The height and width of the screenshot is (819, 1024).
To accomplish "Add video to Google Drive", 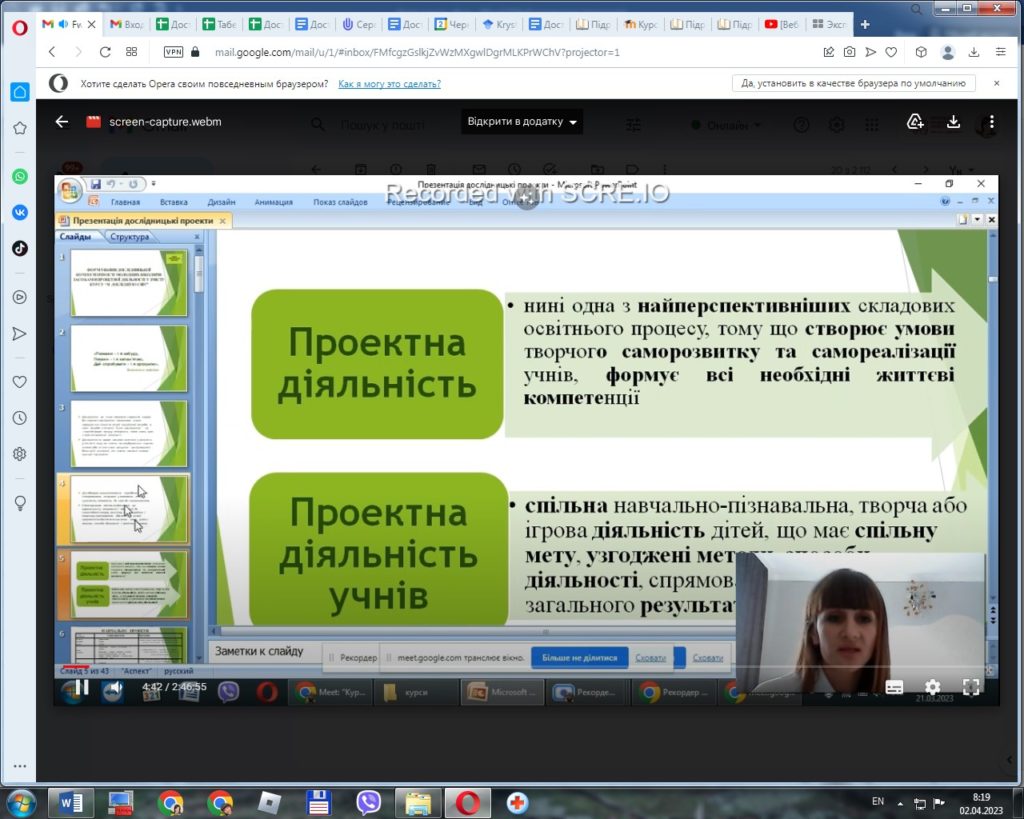I will click(915, 122).
